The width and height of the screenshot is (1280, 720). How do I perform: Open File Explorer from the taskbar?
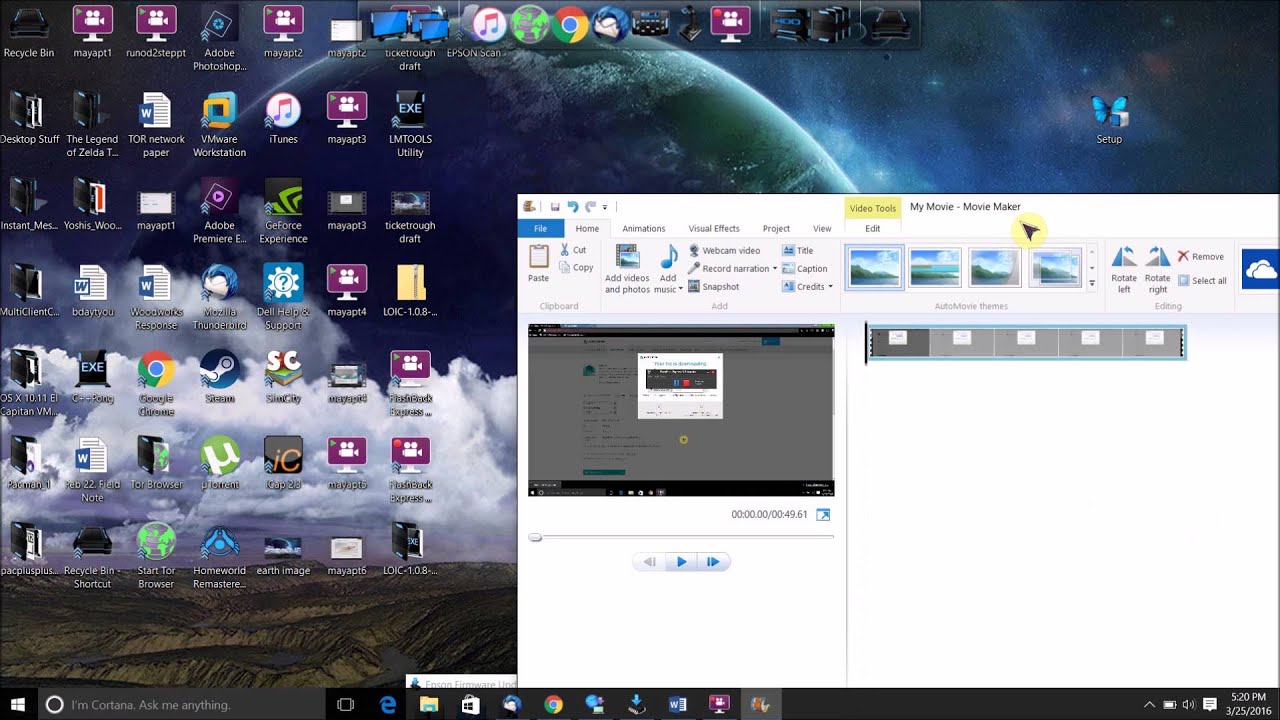click(429, 705)
